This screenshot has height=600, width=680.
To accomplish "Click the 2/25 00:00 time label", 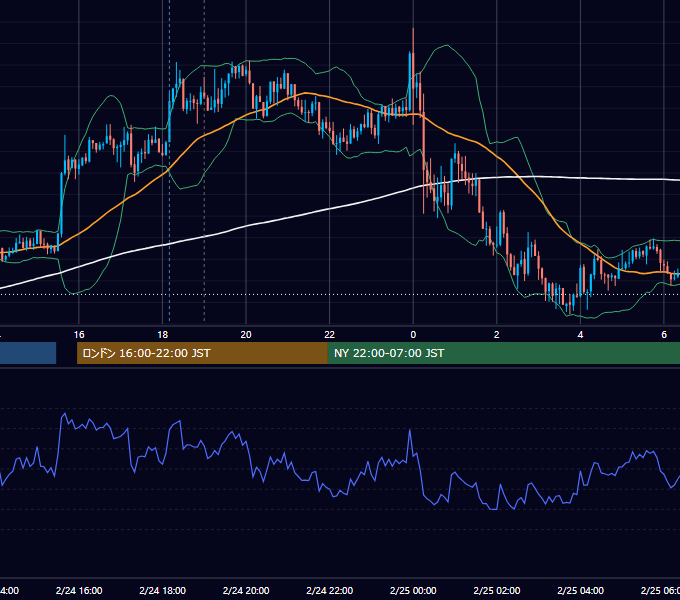I will tap(413, 590).
